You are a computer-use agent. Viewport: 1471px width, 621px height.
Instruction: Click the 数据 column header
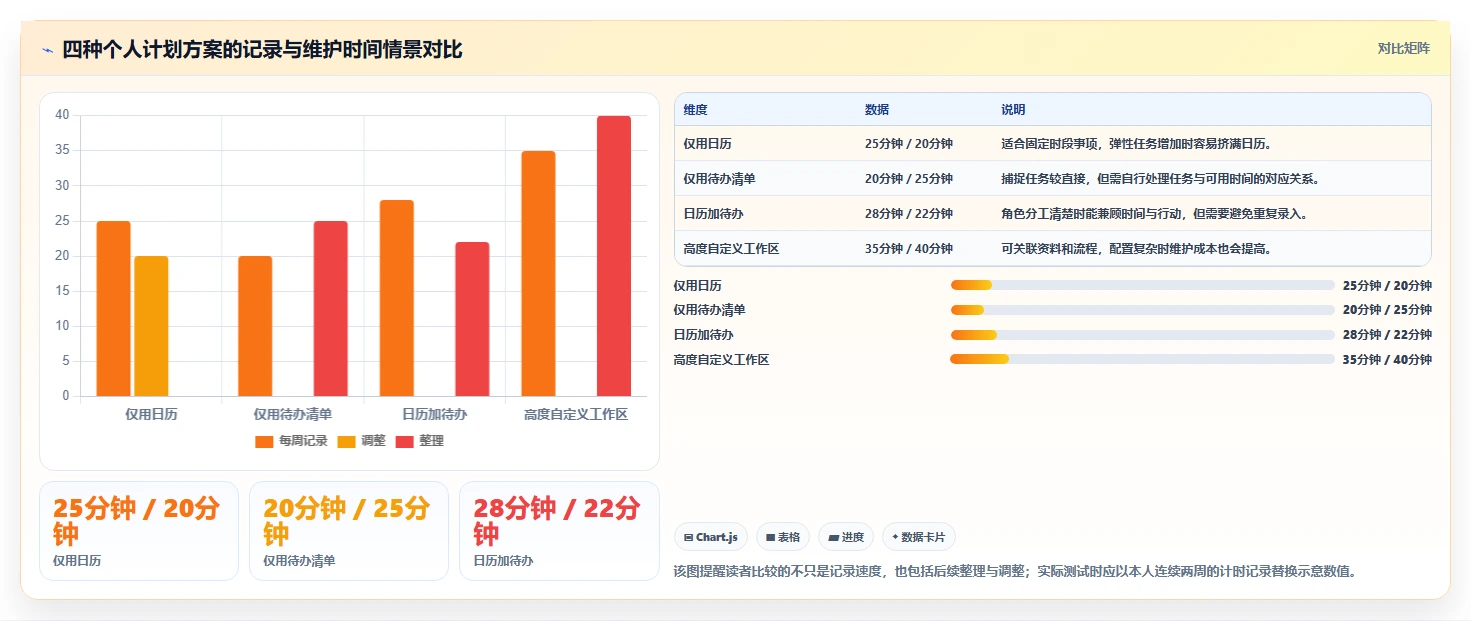[877, 110]
